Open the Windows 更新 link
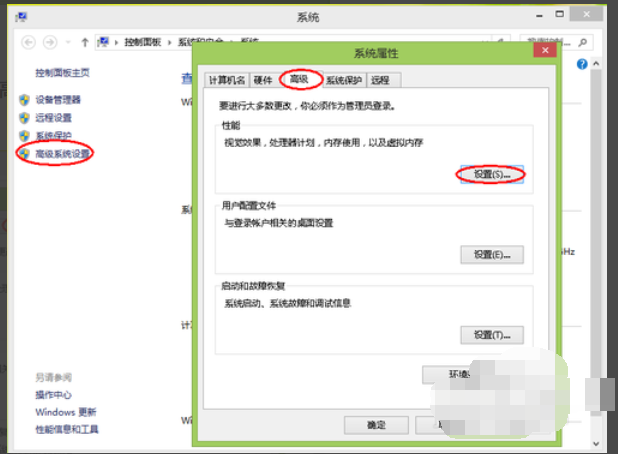 pyautogui.click(x=66, y=412)
